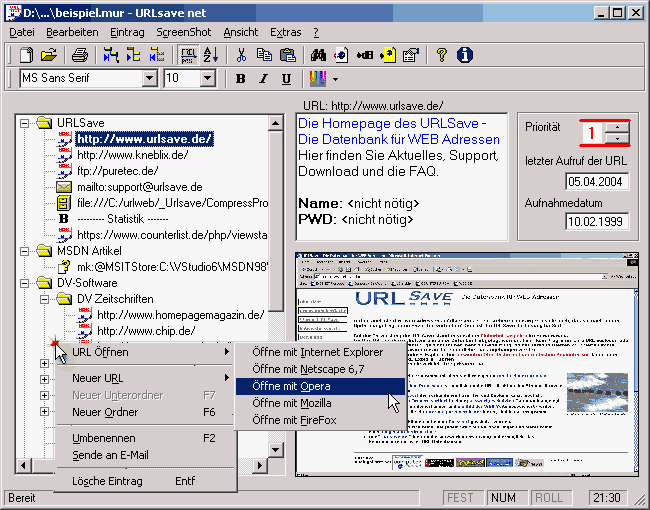Open the text color picker dropdown
Screen dimensions: 650x510
(x=335, y=79)
